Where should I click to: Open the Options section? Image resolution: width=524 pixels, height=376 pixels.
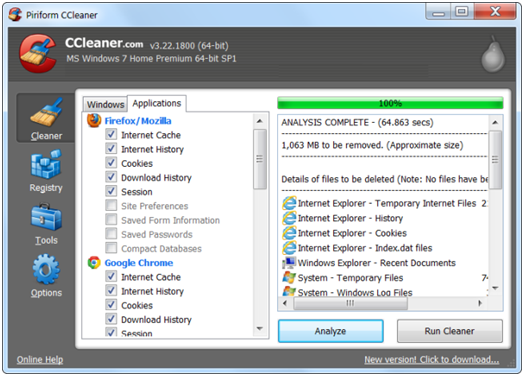pyautogui.click(x=46, y=276)
